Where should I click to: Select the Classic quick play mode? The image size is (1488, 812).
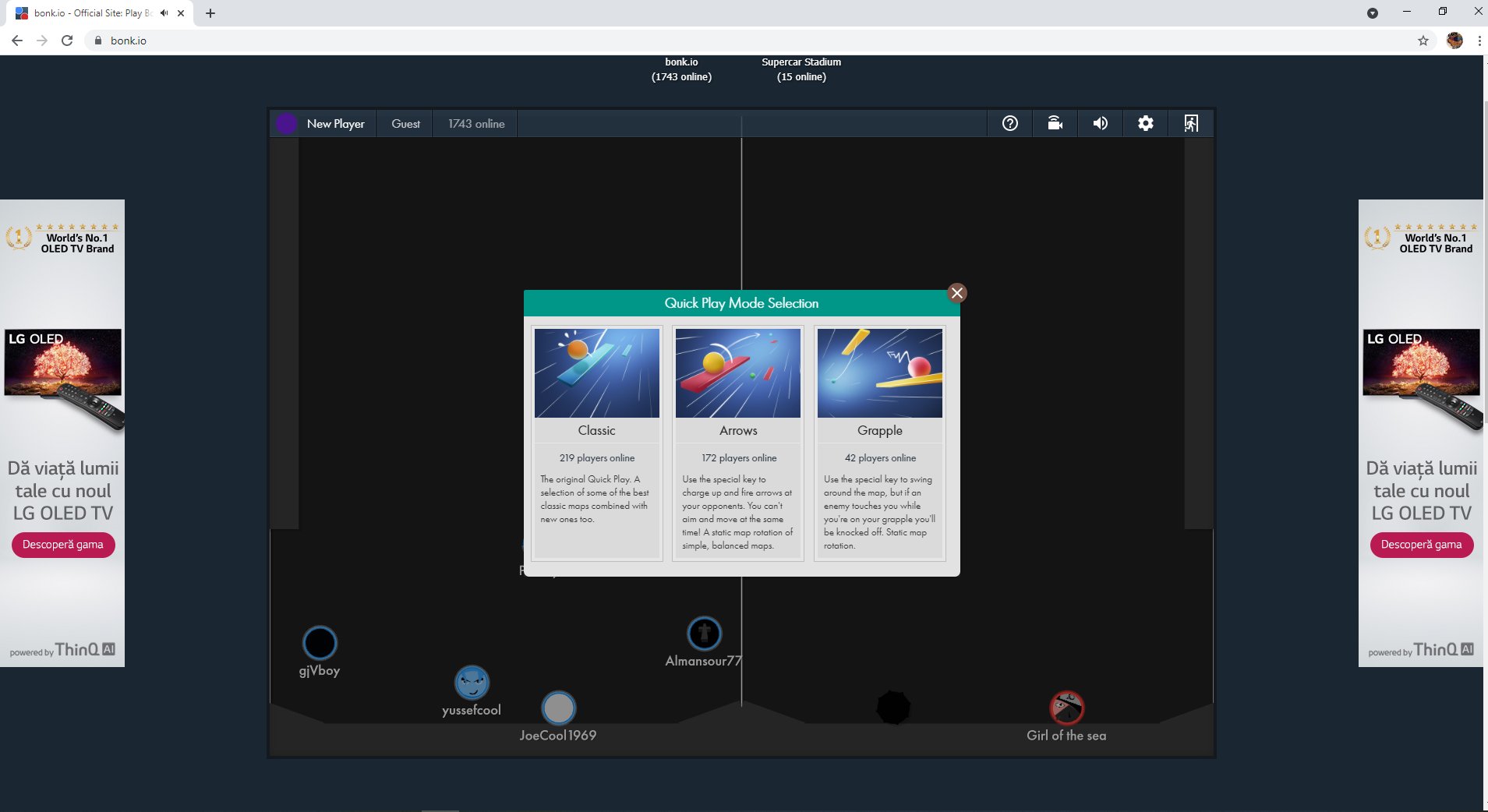pyautogui.click(x=596, y=373)
